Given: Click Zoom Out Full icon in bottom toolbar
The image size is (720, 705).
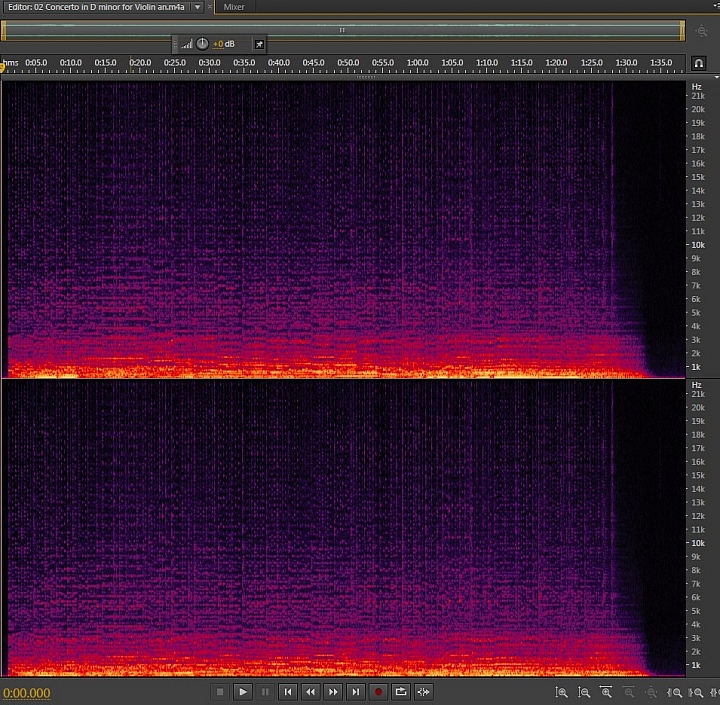Looking at the screenshot, I should pyautogui.click(x=651, y=692).
